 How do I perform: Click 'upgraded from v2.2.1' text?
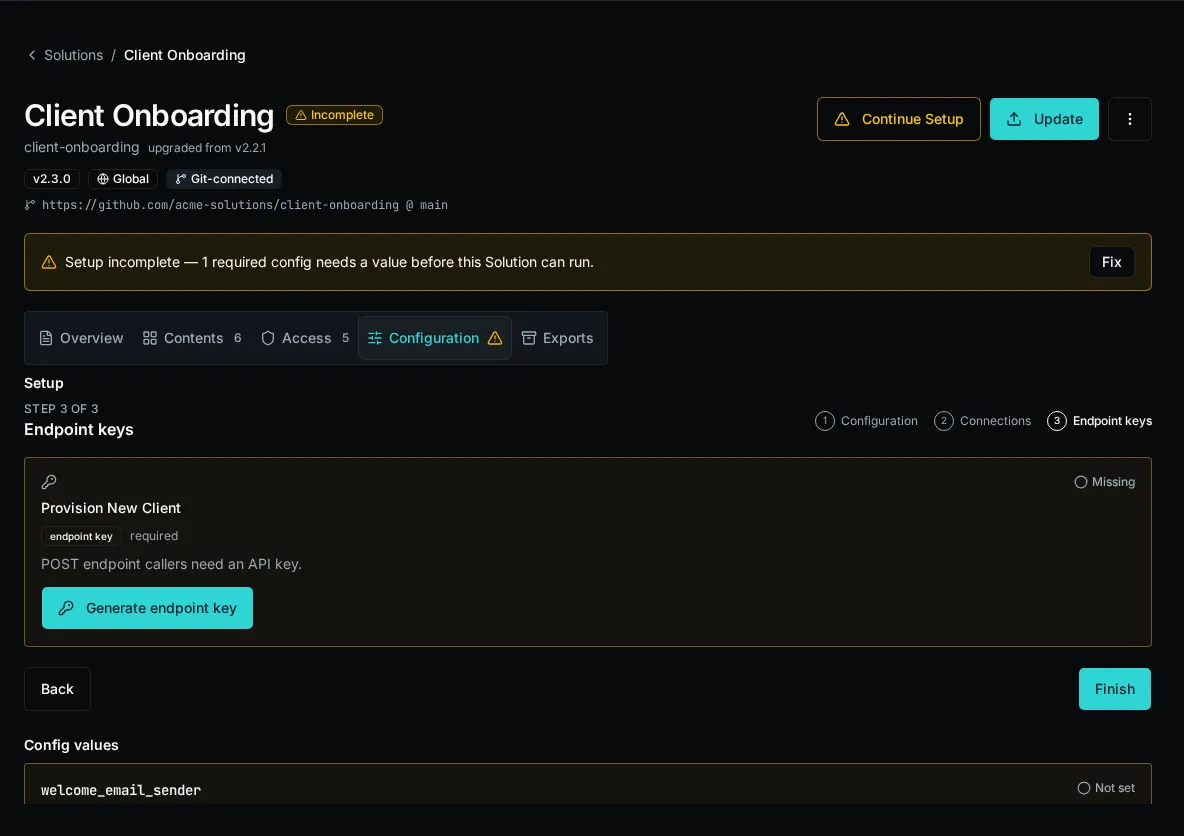pyautogui.click(x=207, y=148)
